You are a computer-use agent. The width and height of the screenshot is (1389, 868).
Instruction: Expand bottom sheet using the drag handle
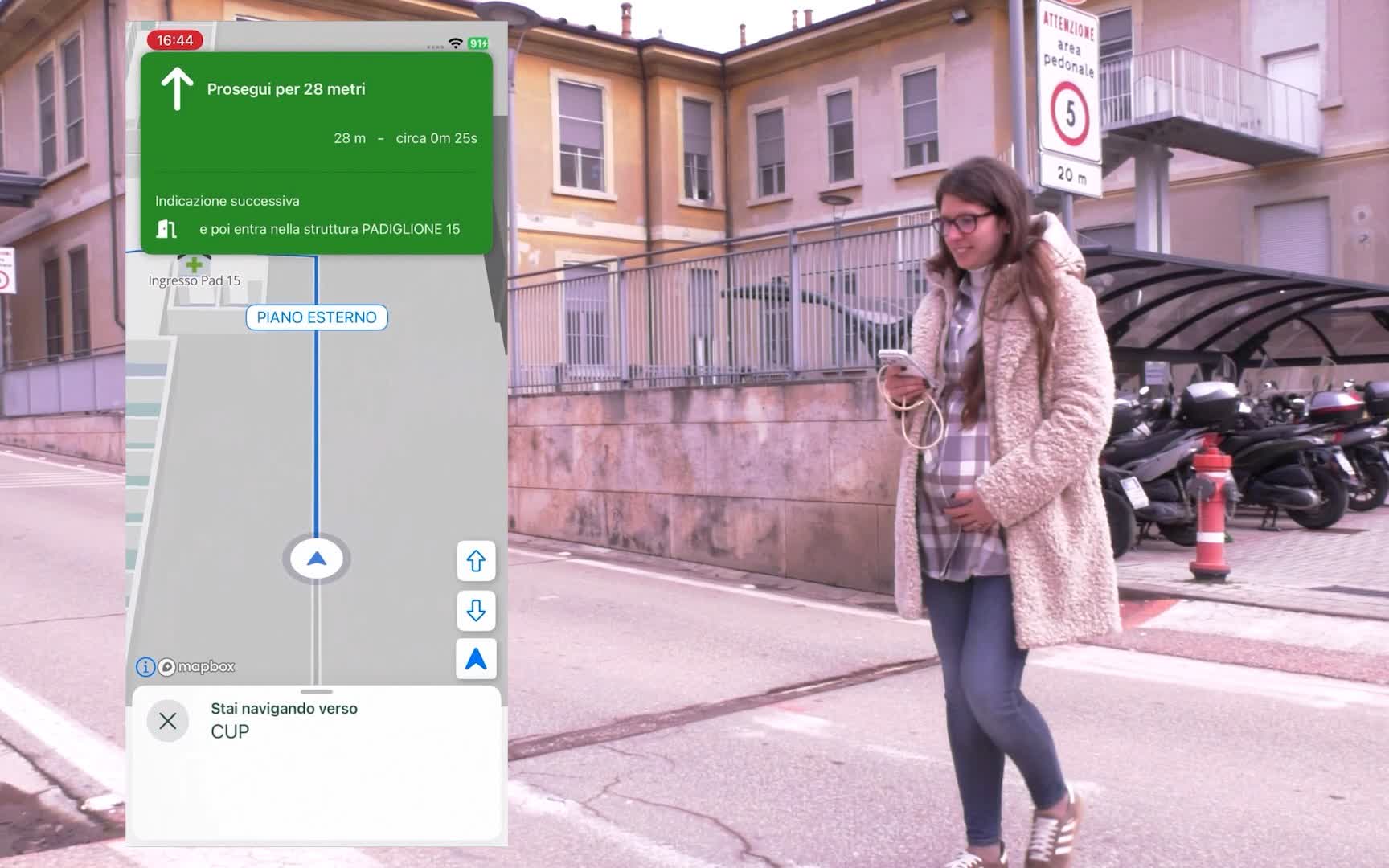point(317,691)
